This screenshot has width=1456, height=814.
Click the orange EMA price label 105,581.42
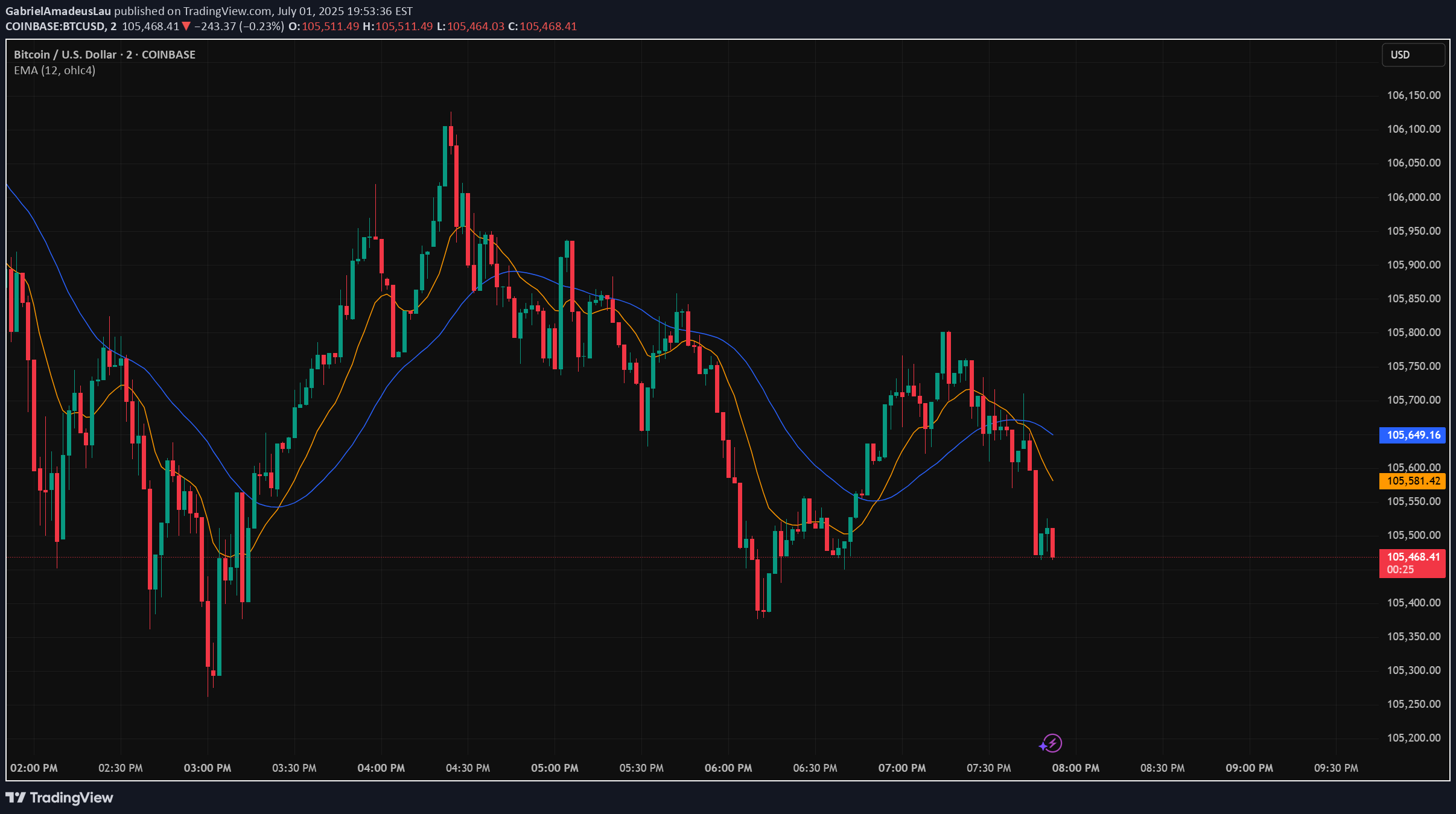1412,480
